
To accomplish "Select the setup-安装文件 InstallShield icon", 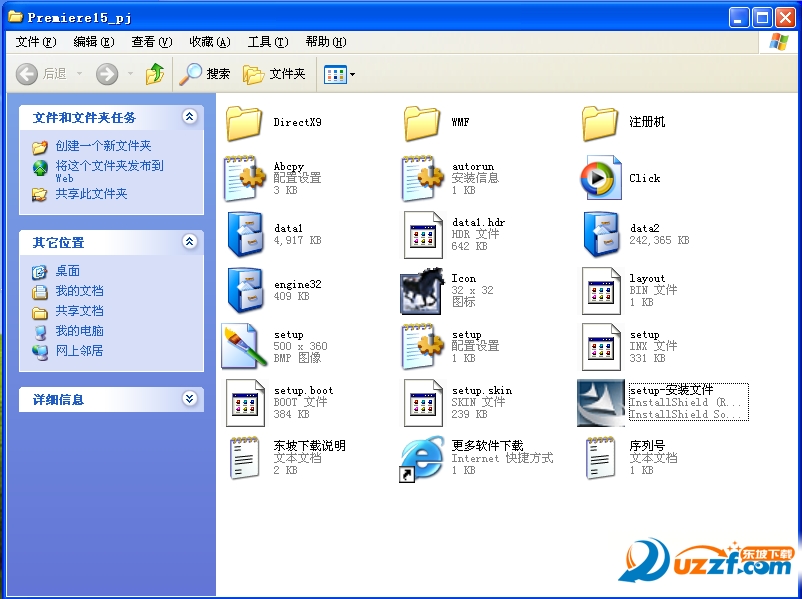I will pyautogui.click(x=601, y=403).
